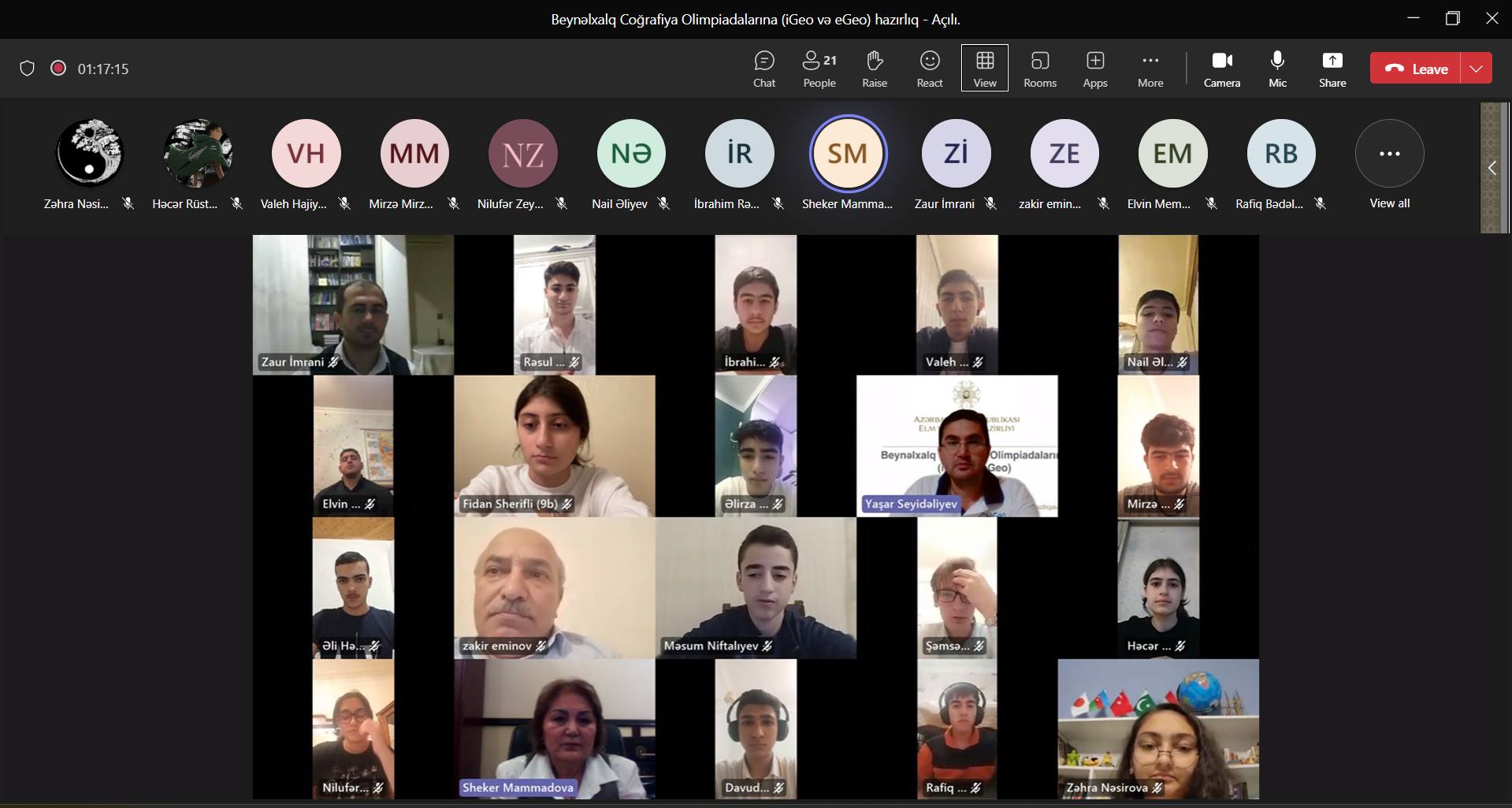Select Fidan Sherifli's video tile
The image size is (1512, 808).
pyautogui.click(x=554, y=445)
